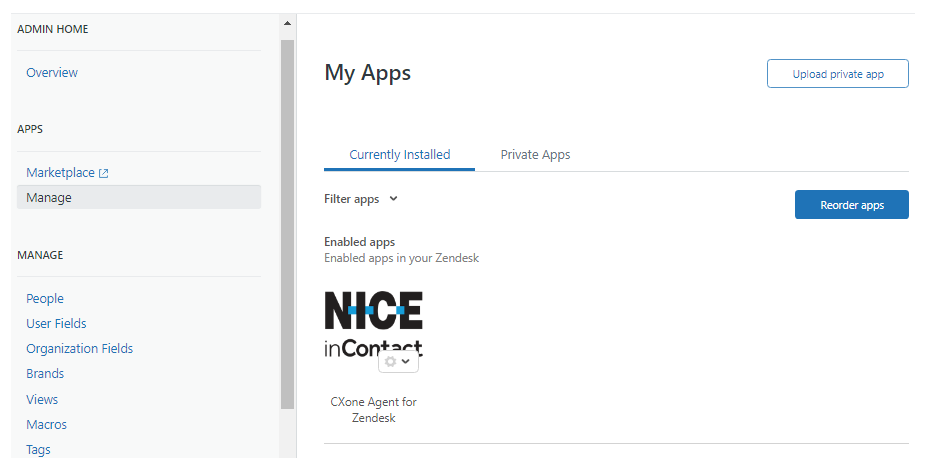Image resolution: width=927 pixels, height=470 pixels.
Task: Click the sidebar scrollbar thumb
Action: (x=287, y=224)
